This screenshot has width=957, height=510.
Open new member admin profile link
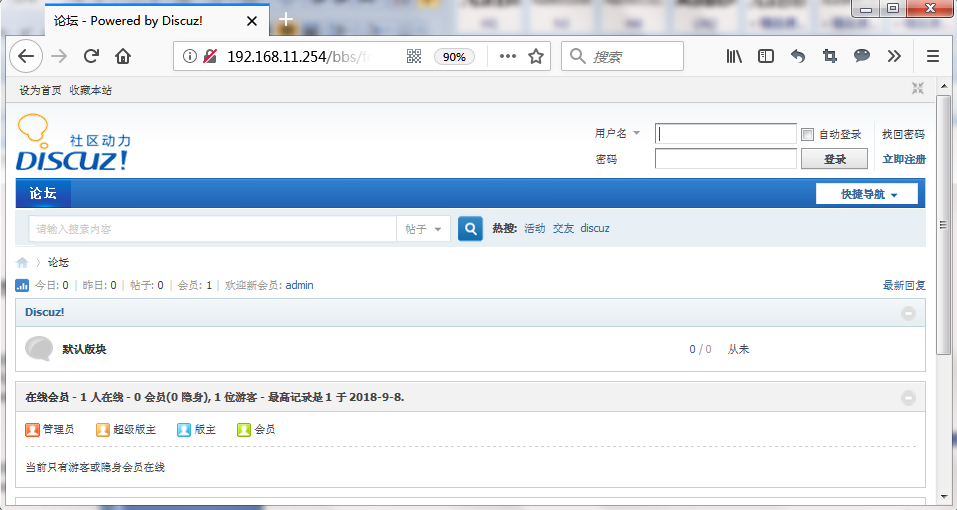300,285
